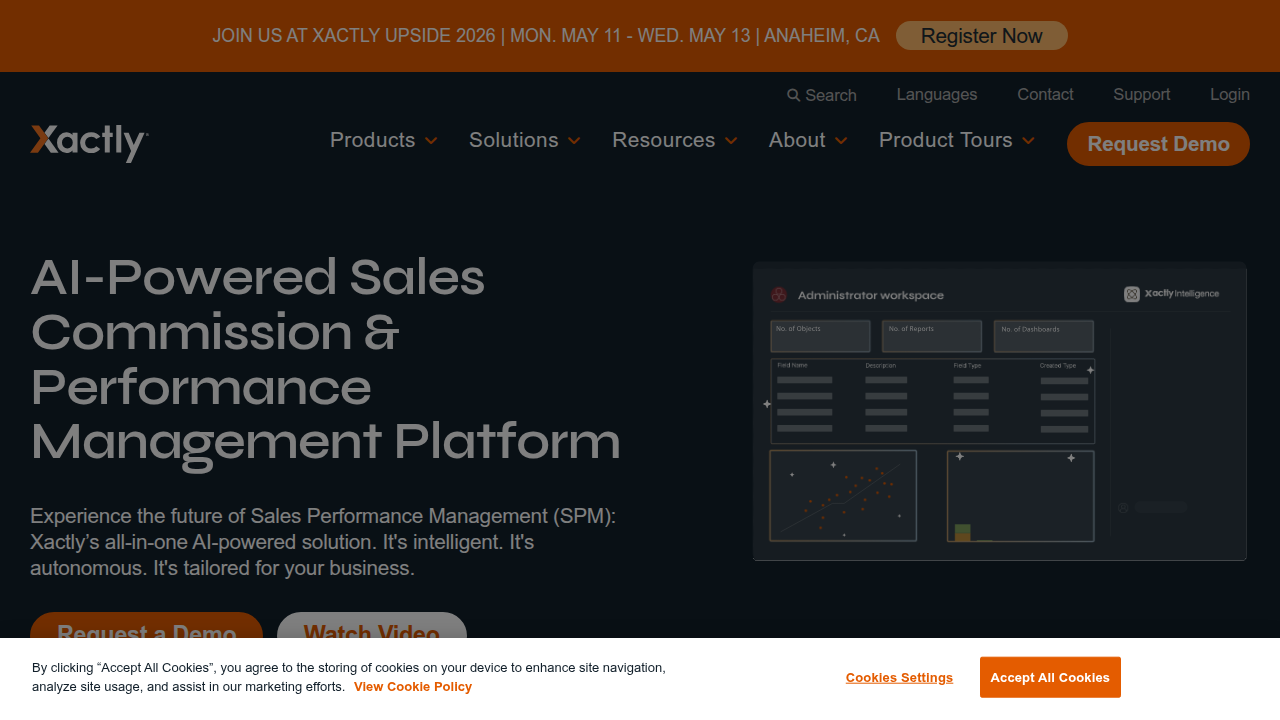This screenshot has width=1280, height=720.
Task: Click the Xactly Intelligence logo in the dashboard preview
Action: click(1173, 293)
